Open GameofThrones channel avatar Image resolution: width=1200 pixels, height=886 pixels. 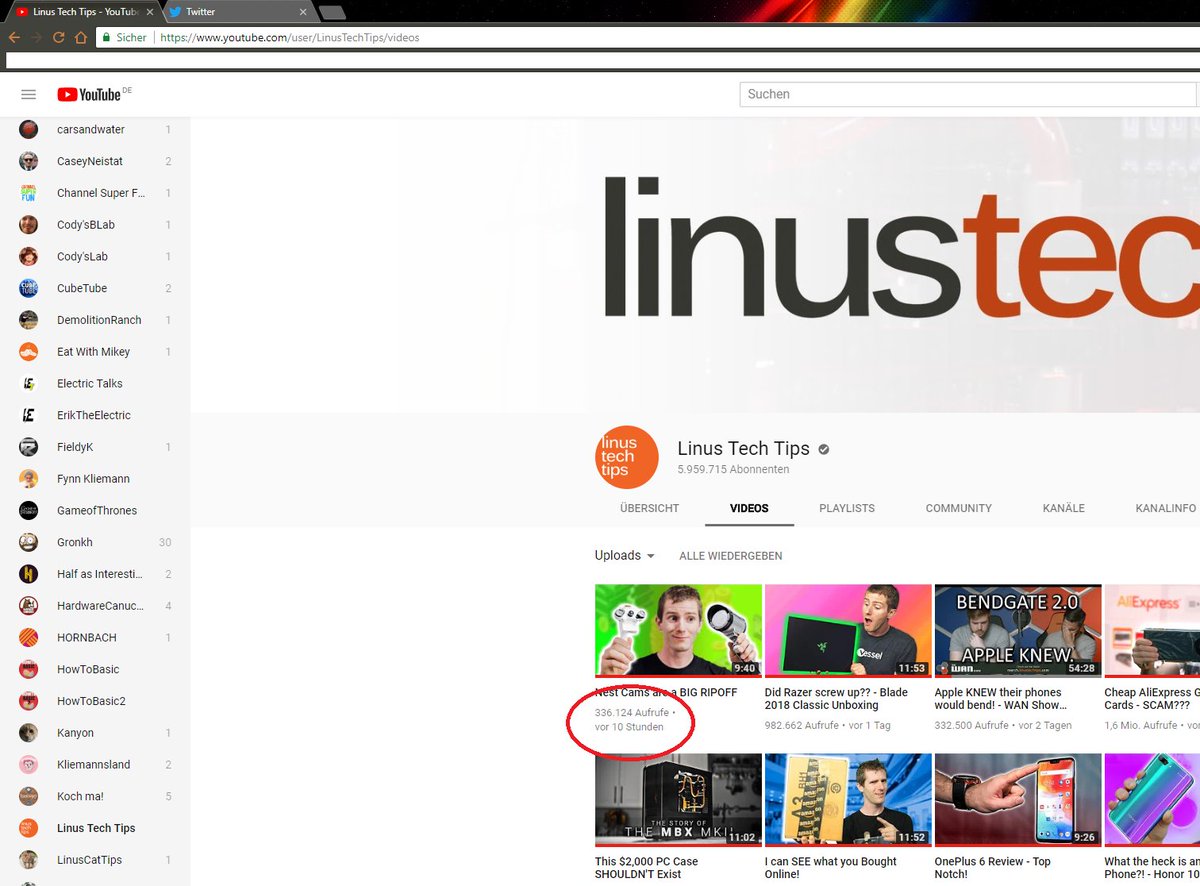coord(29,510)
